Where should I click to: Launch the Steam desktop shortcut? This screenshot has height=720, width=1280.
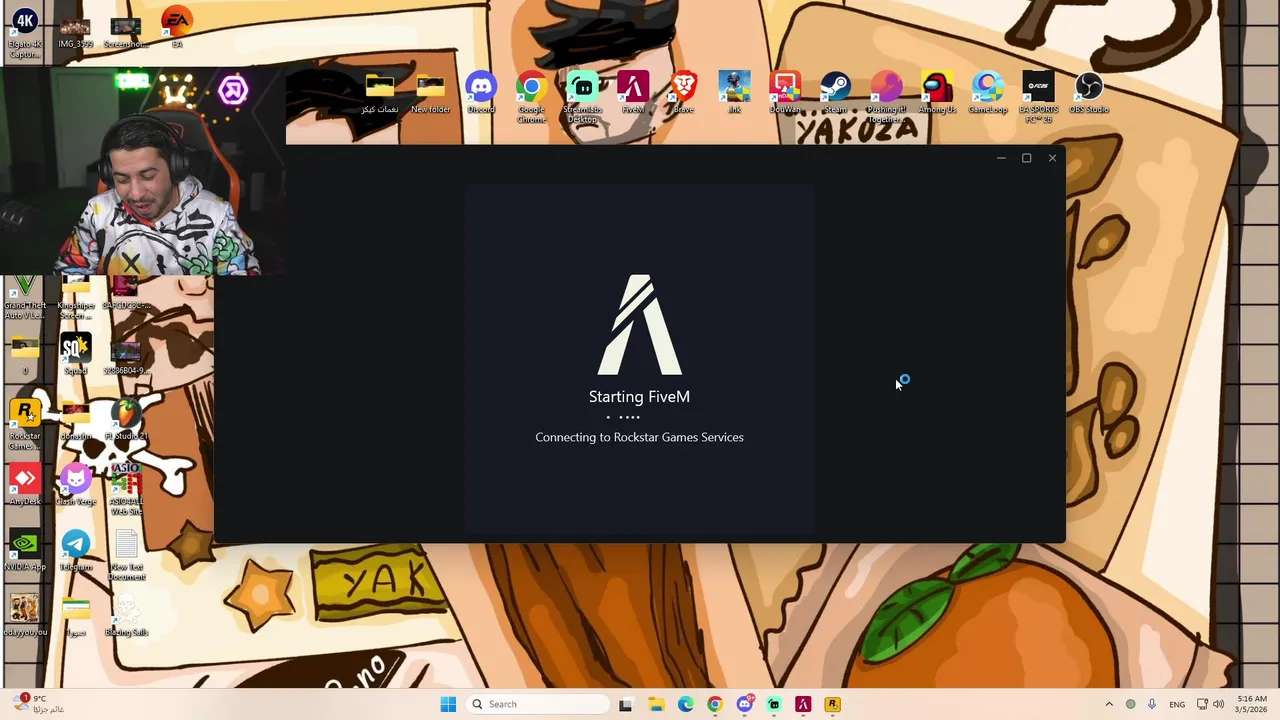click(835, 93)
